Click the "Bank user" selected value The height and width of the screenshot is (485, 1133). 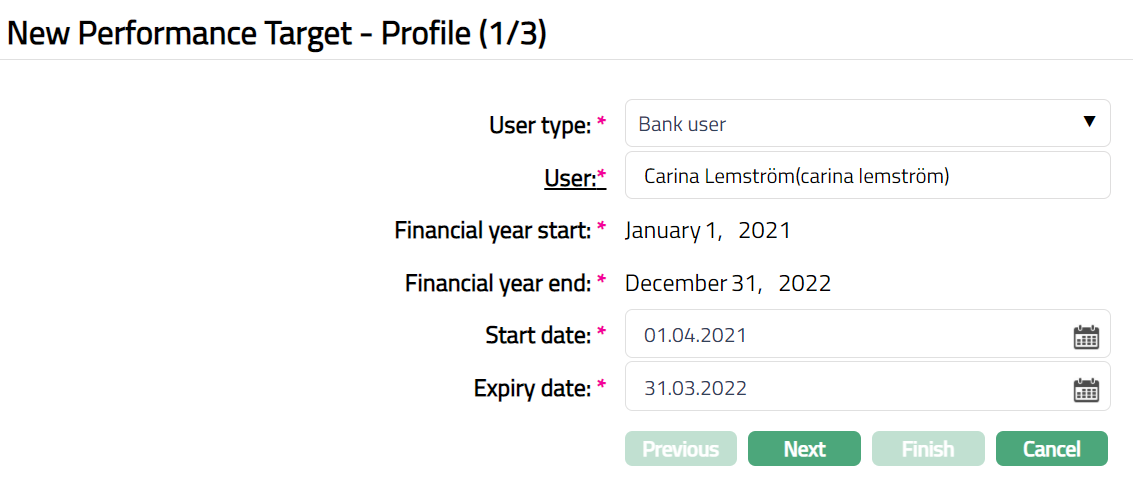(683, 125)
